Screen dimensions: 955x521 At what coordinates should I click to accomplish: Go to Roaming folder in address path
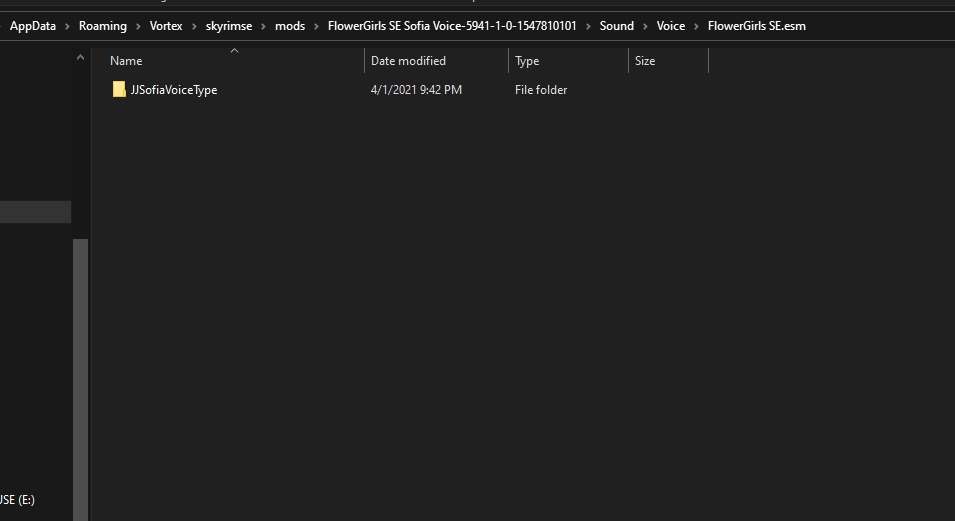tap(103, 26)
